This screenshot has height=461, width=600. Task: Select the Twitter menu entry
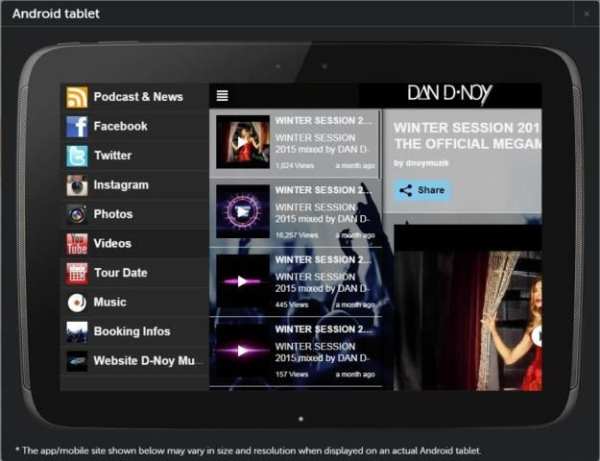[x=135, y=156]
